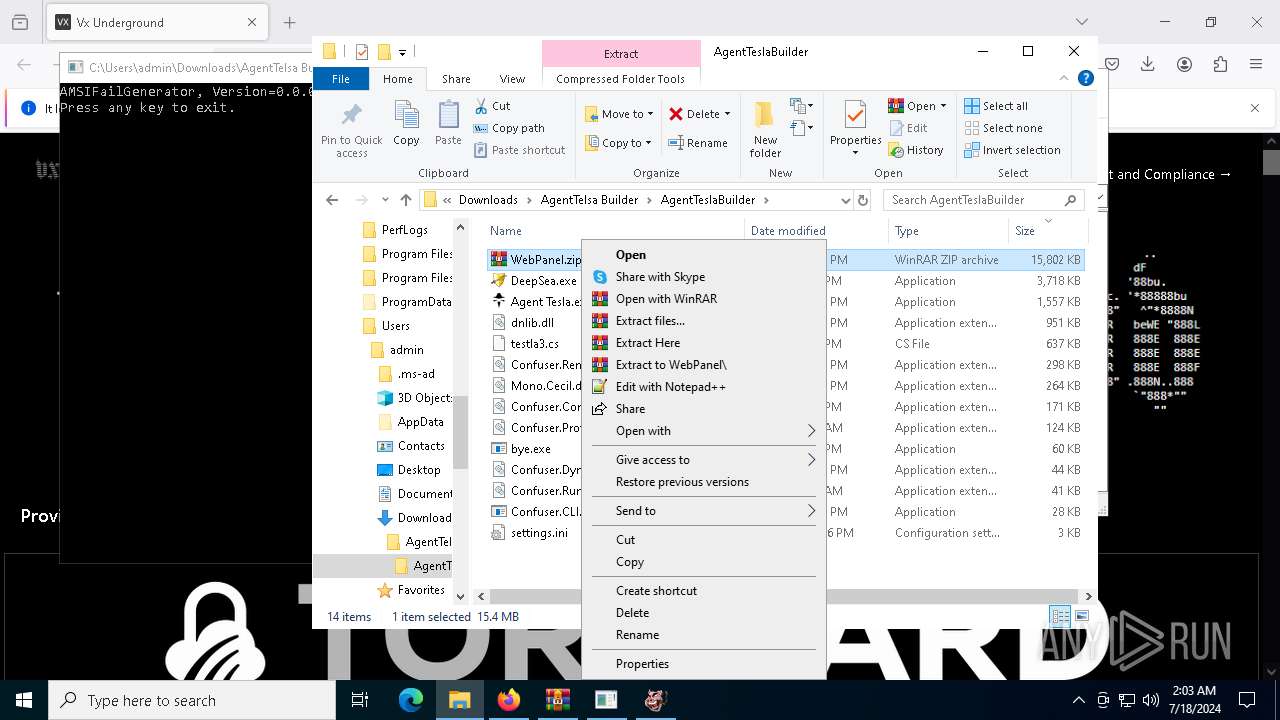
Task: Expand the Send to submenu
Action: [x=704, y=511]
